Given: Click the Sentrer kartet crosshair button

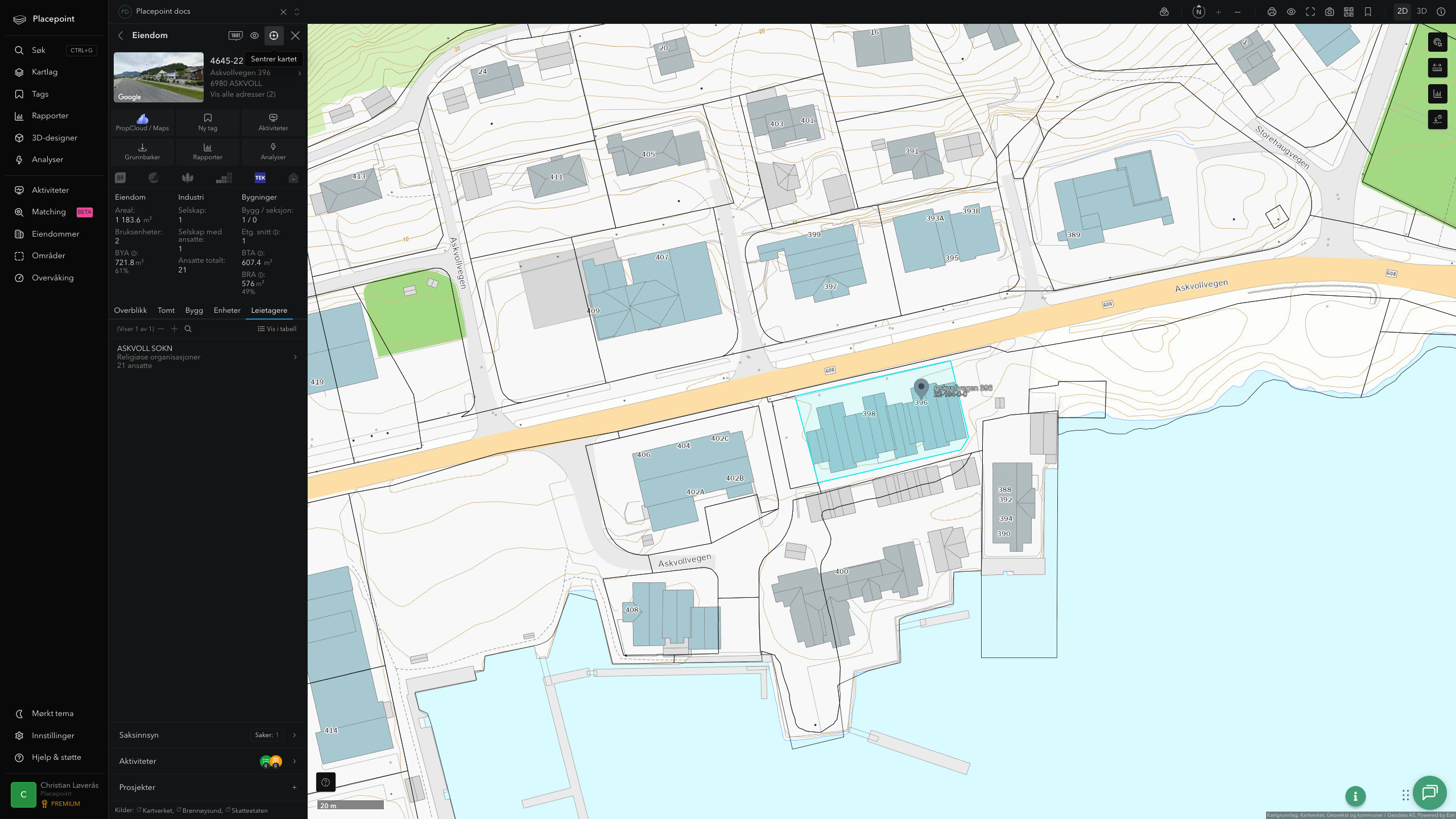Looking at the screenshot, I should pos(274,35).
